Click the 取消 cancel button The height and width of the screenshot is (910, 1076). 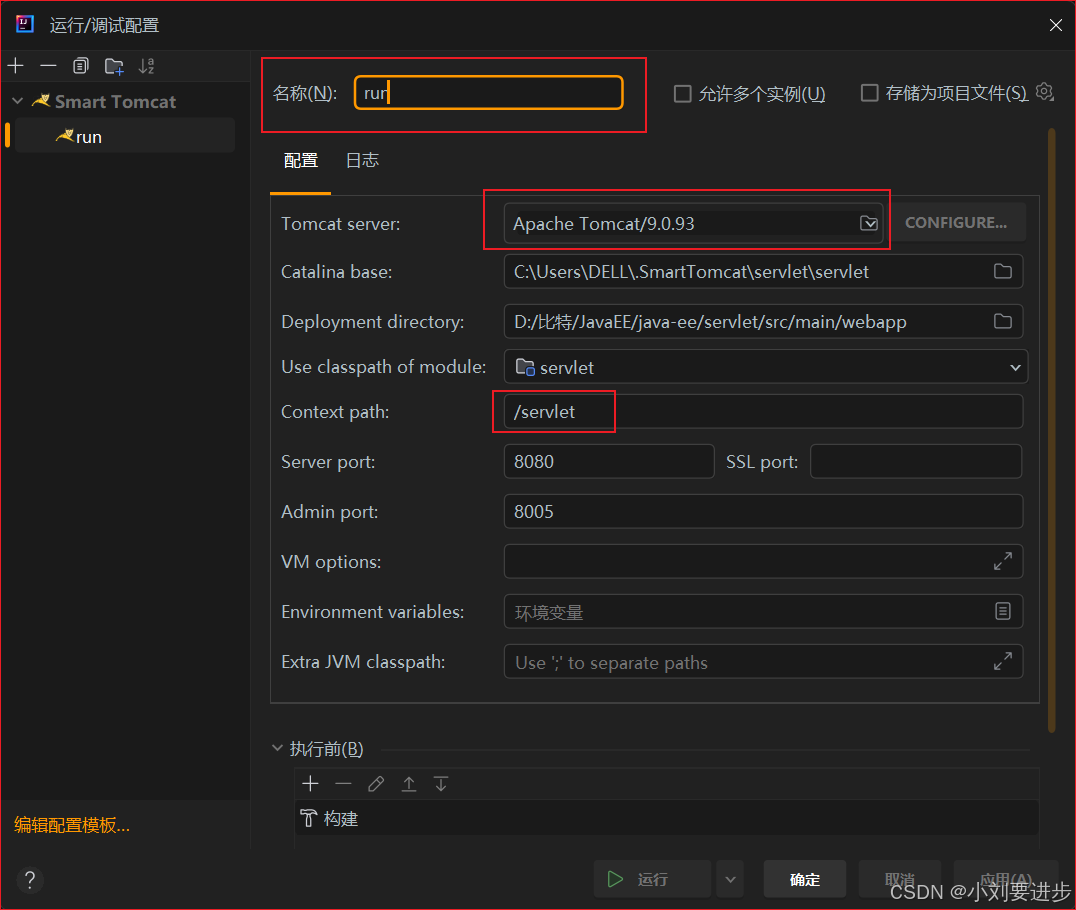[900, 879]
